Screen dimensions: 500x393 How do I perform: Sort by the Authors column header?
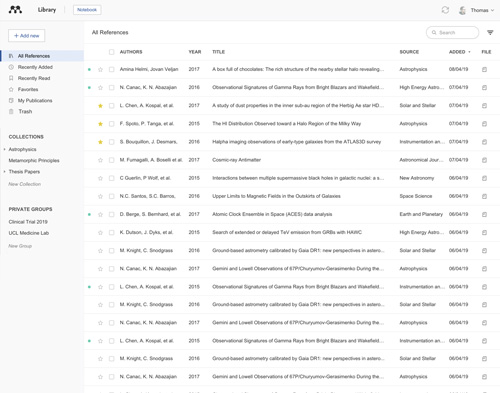point(131,52)
